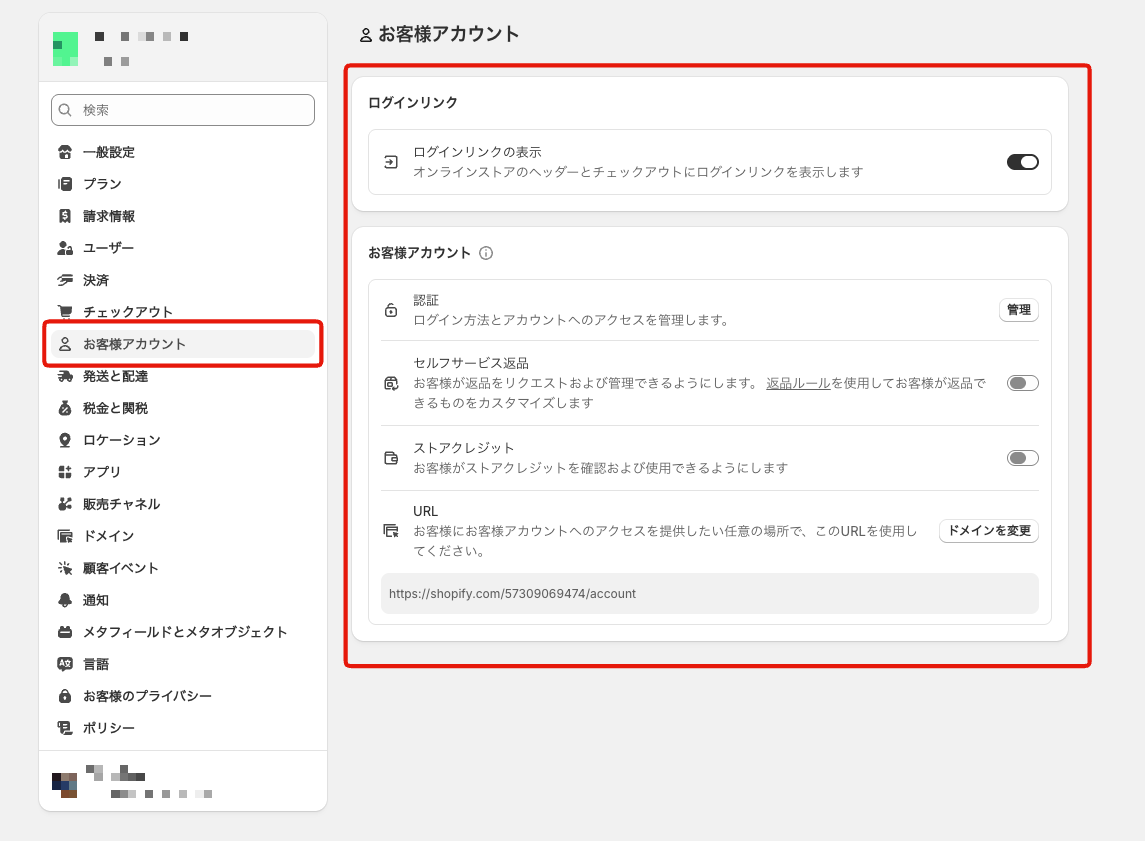Screen dimensions: 1145x841
Task: Click the ロケーション location pin icon
Action: pyautogui.click(x=65, y=439)
